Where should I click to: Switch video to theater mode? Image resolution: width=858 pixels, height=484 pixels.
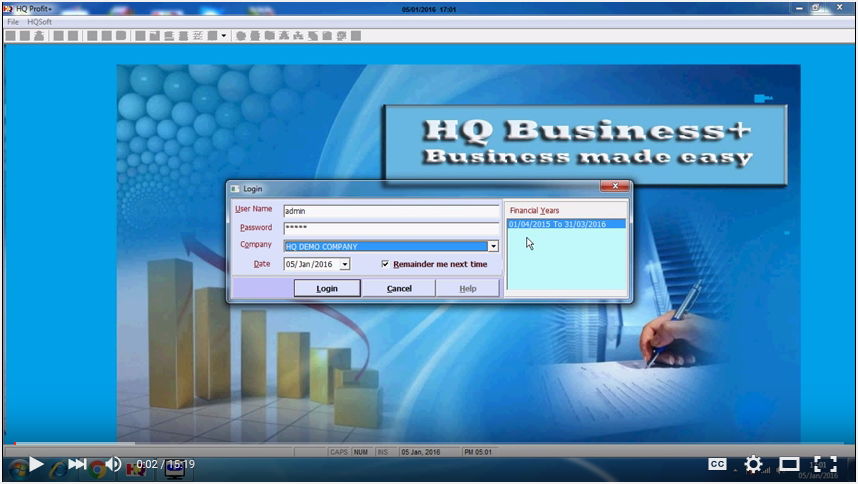tap(789, 464)
